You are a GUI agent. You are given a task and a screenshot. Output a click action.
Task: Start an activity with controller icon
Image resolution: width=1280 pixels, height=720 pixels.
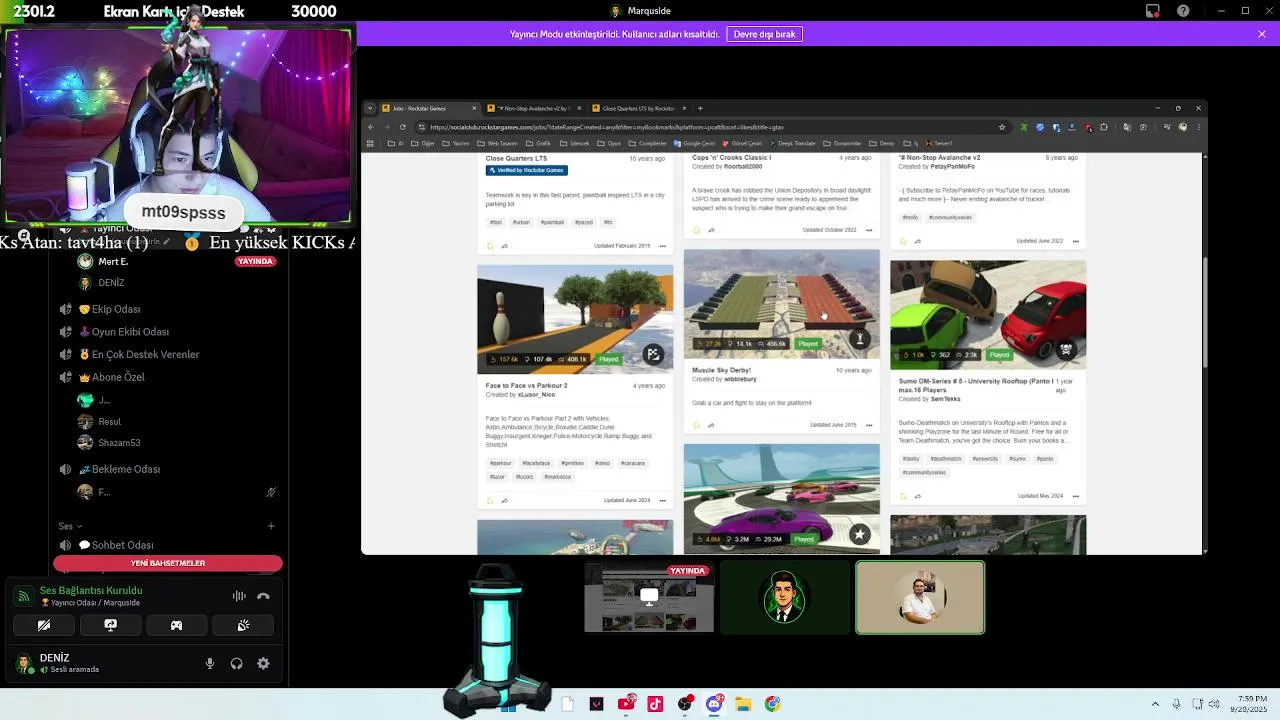point(176,625)
